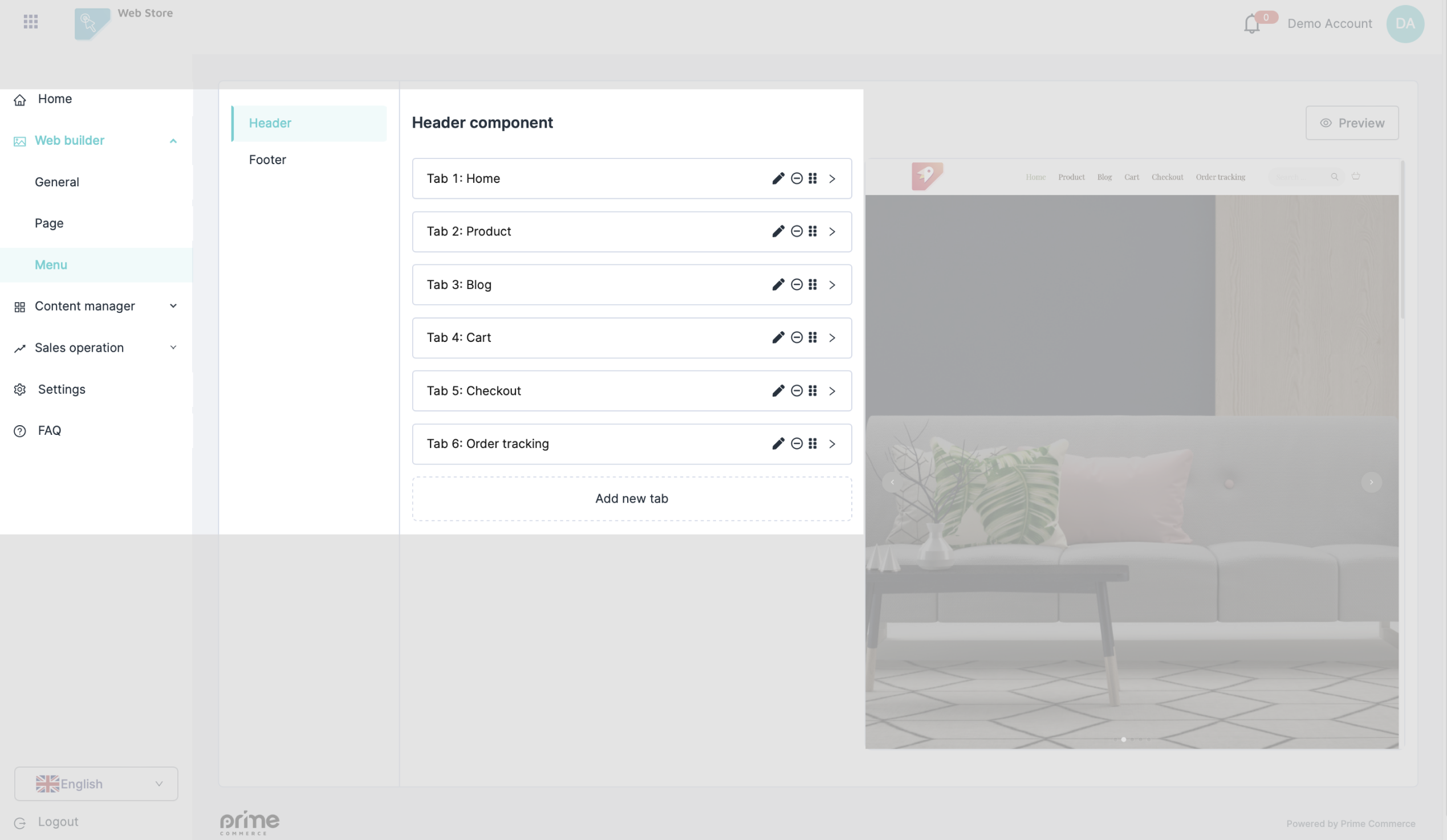This screenshot has width=1447, height=840.
Task: Open the apps grid icon at top left
Action: pyautogui.click(x=30, y=22)
